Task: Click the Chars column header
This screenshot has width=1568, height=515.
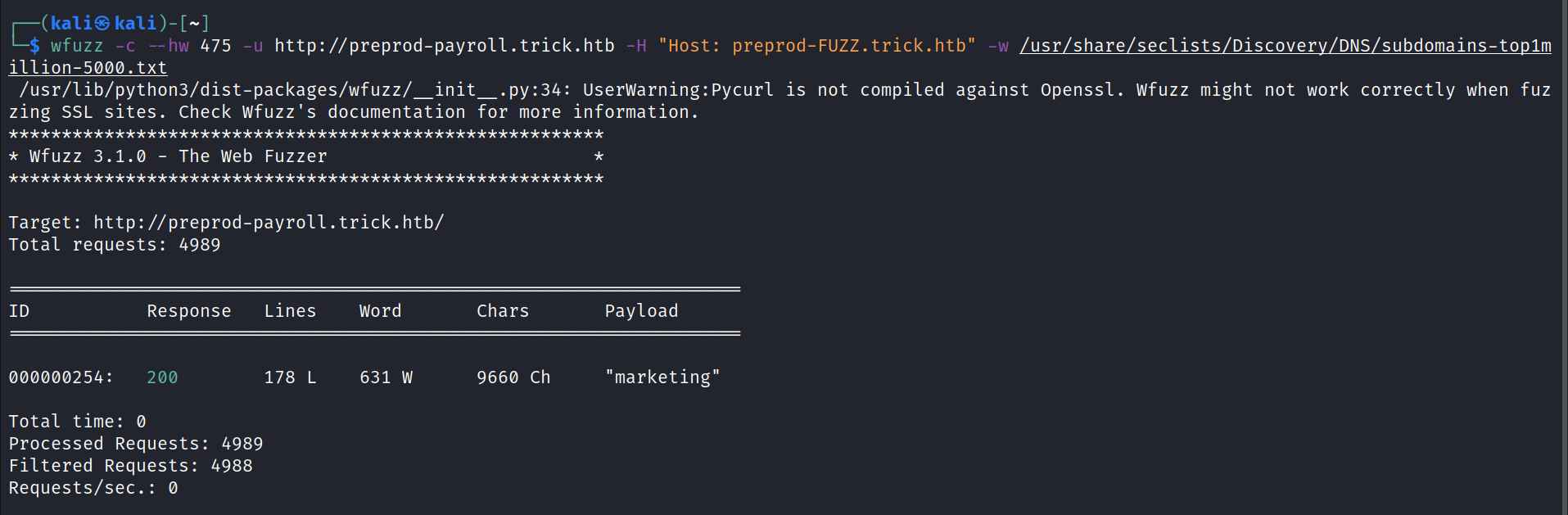Action: (x=503, y=311)
